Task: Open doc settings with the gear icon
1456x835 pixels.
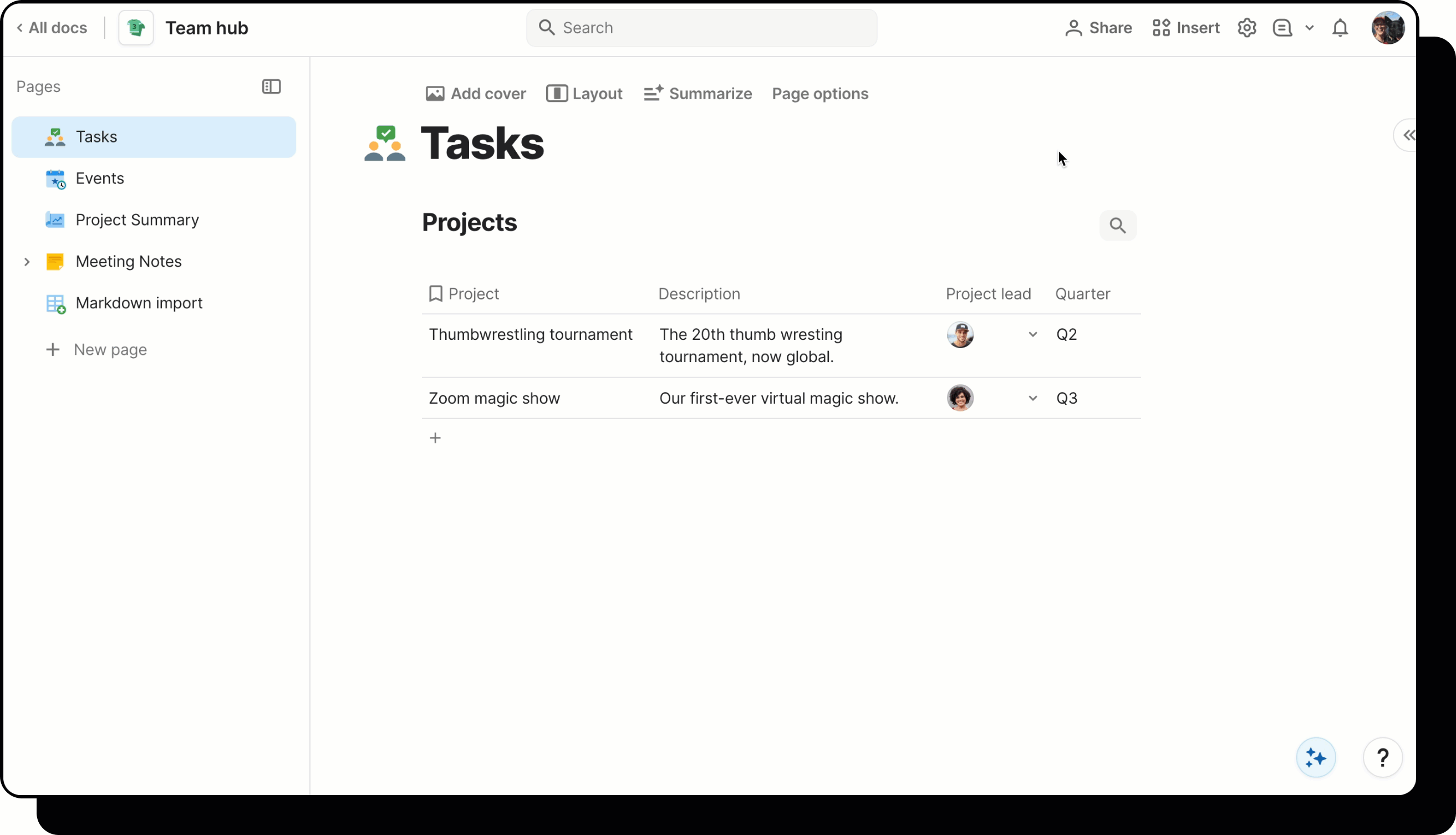Action: click(x=1246, y=27)
